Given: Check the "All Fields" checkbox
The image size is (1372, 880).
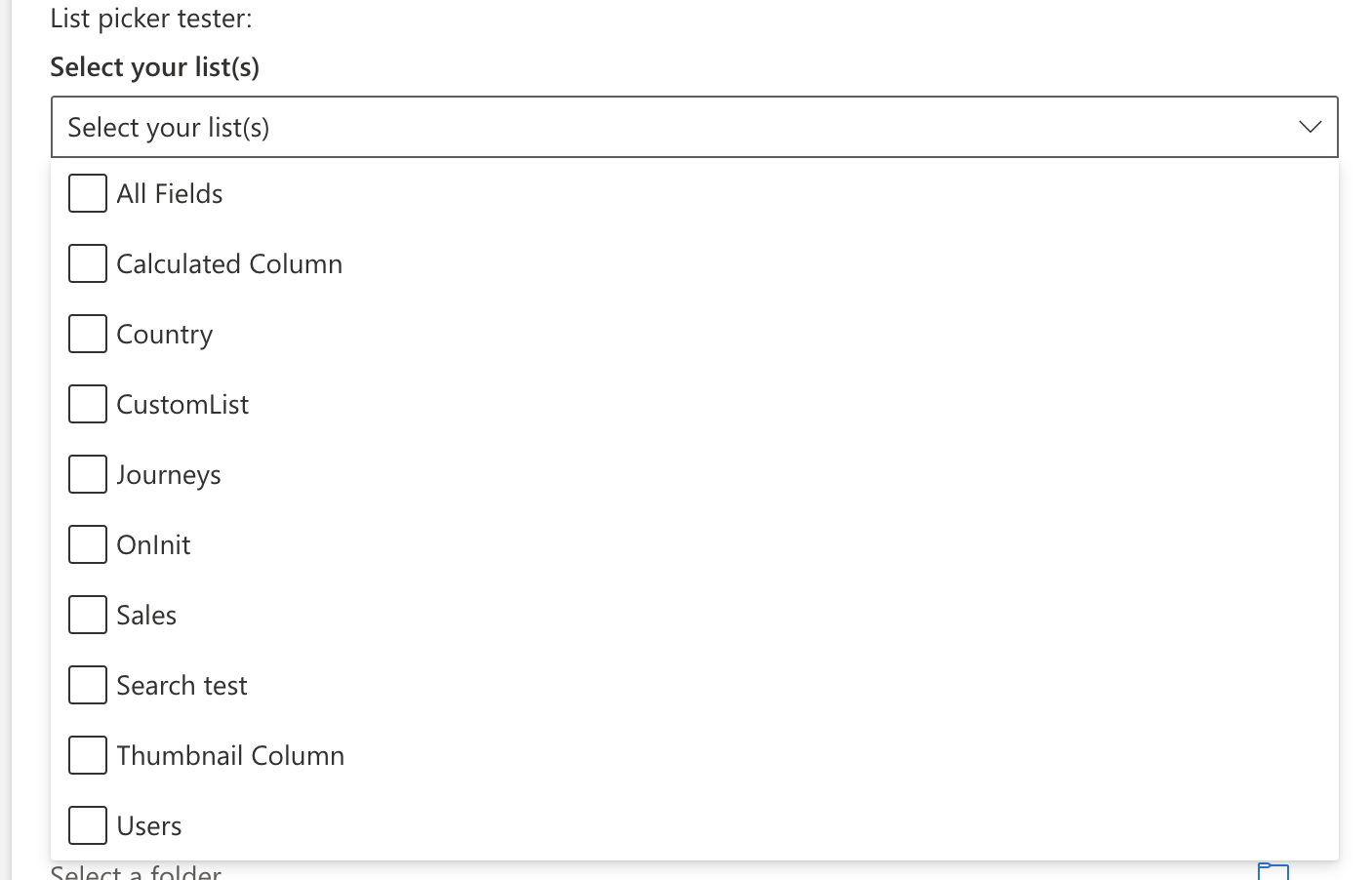Looking at the screenshot, I should tap(87, 192).
